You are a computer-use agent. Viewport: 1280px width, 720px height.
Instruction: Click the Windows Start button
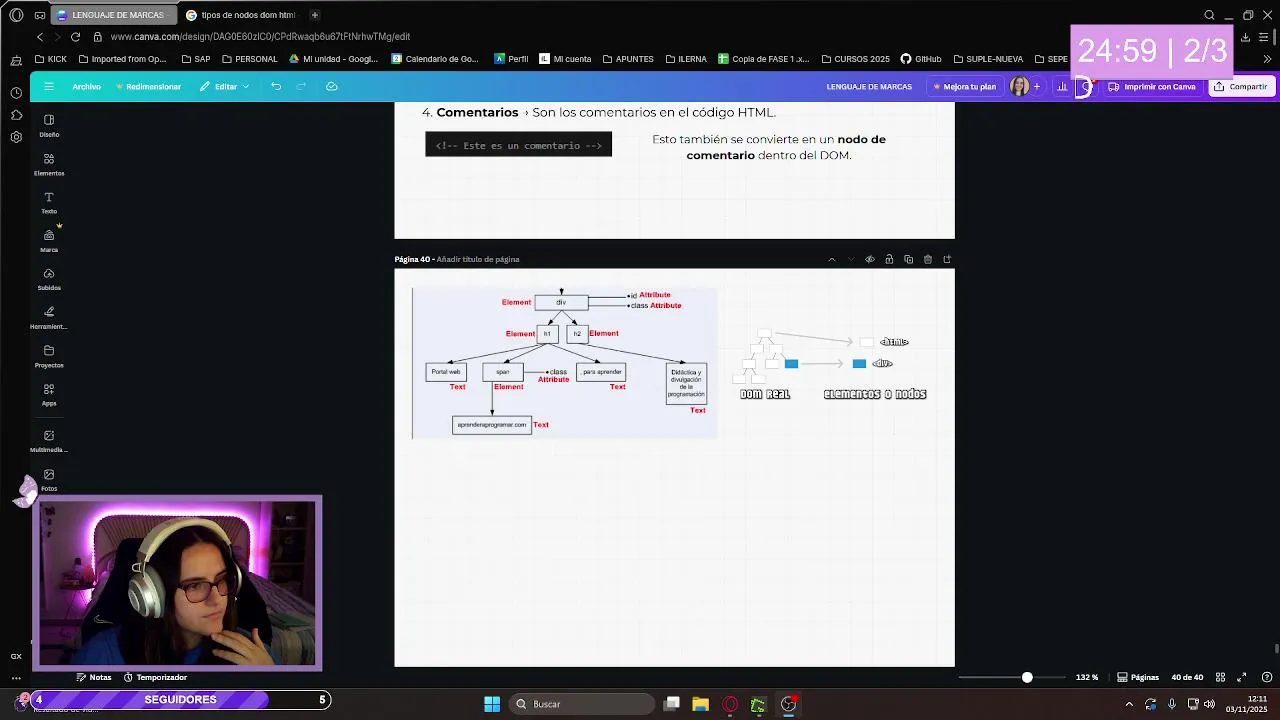(x=492, y=704)
